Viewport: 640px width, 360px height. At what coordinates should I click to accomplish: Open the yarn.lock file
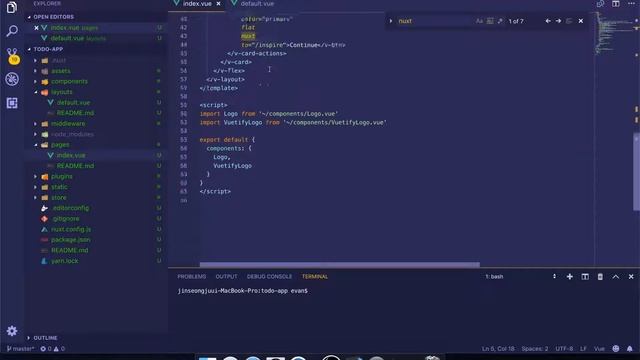tap(64, 261)
